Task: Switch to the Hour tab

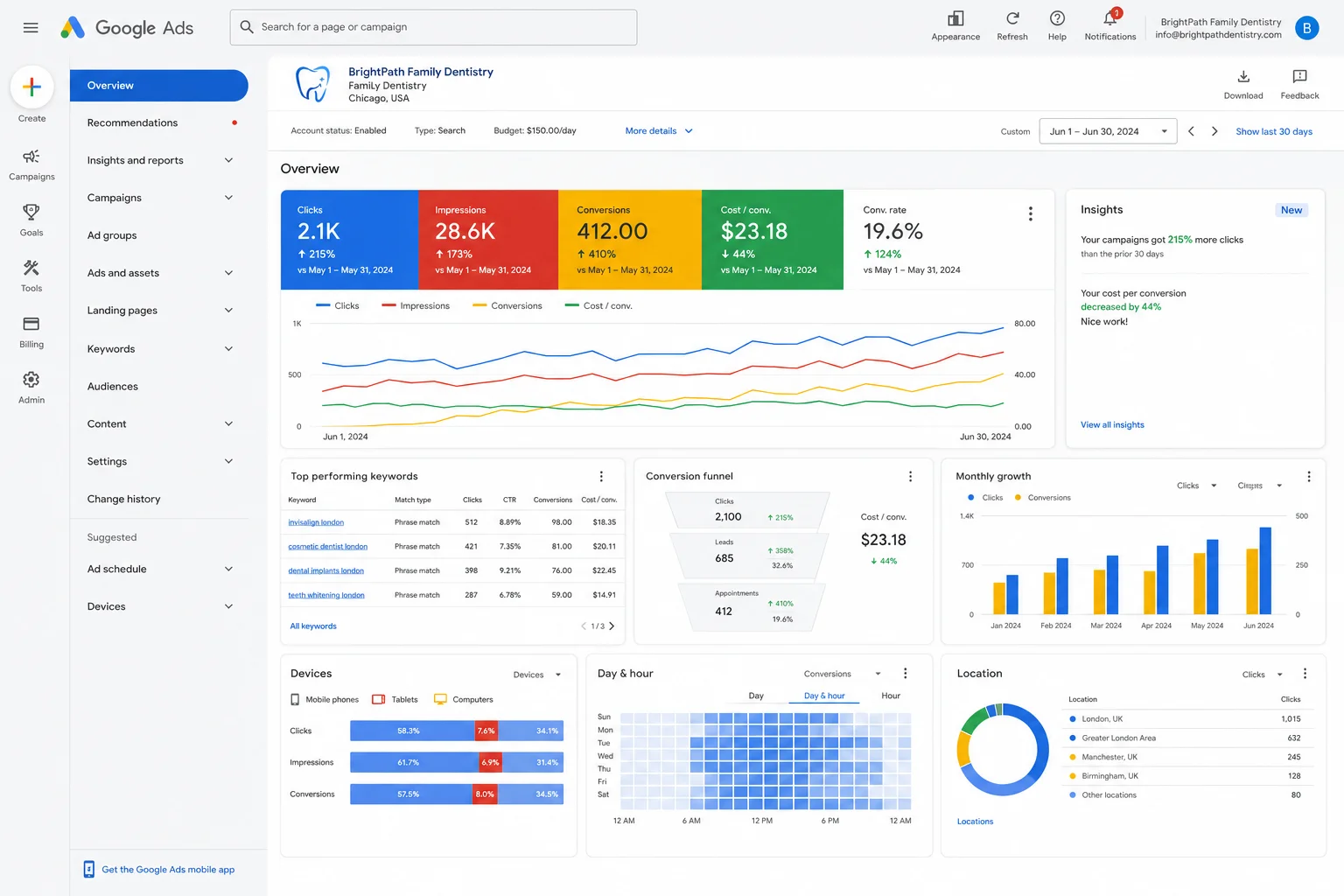Action: [891, 696]
